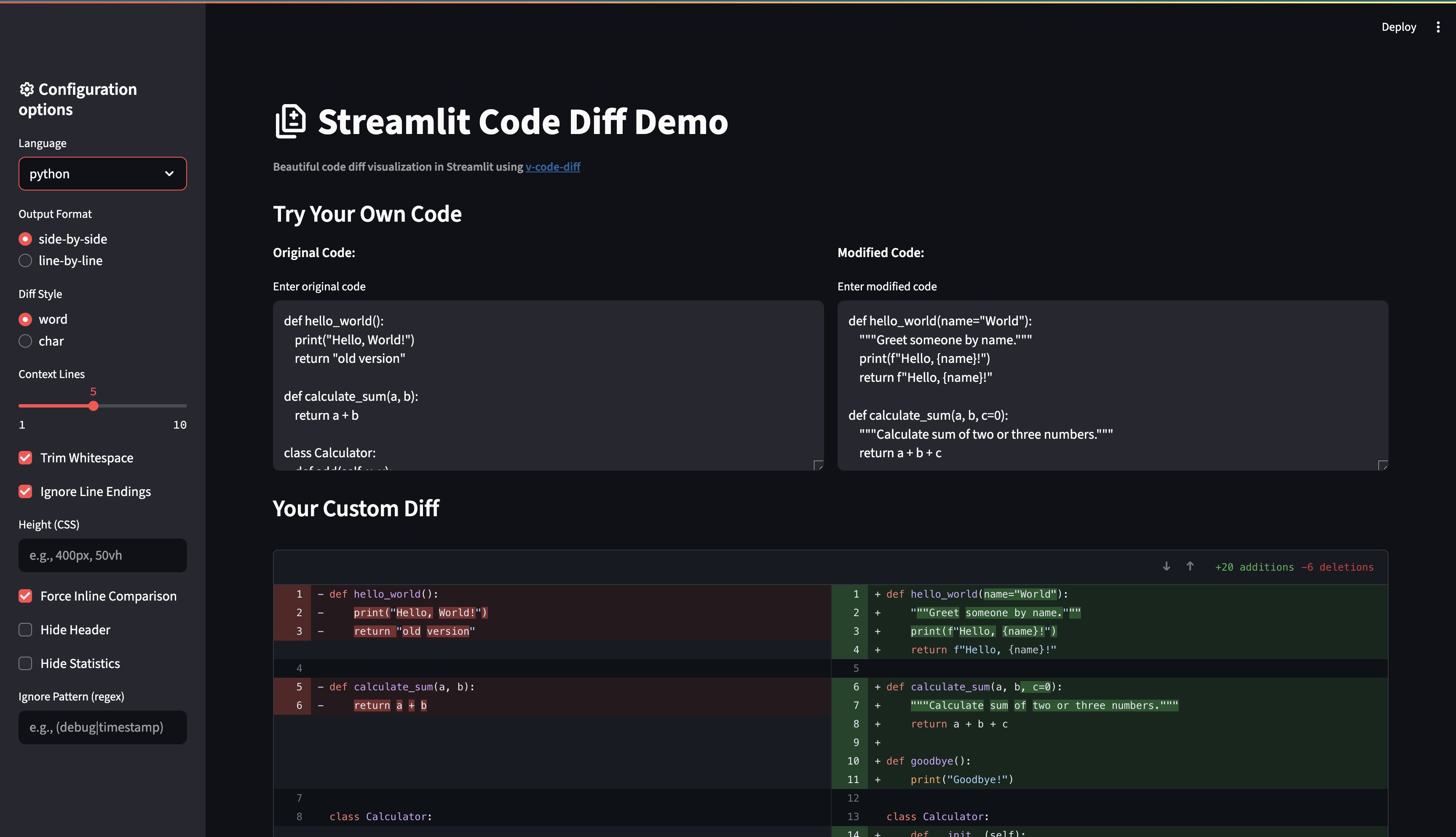Click the 'Enter modified code' label
Image resolution: width=1456 pixels, height=837 pixels.
click(x=886, y=286)
